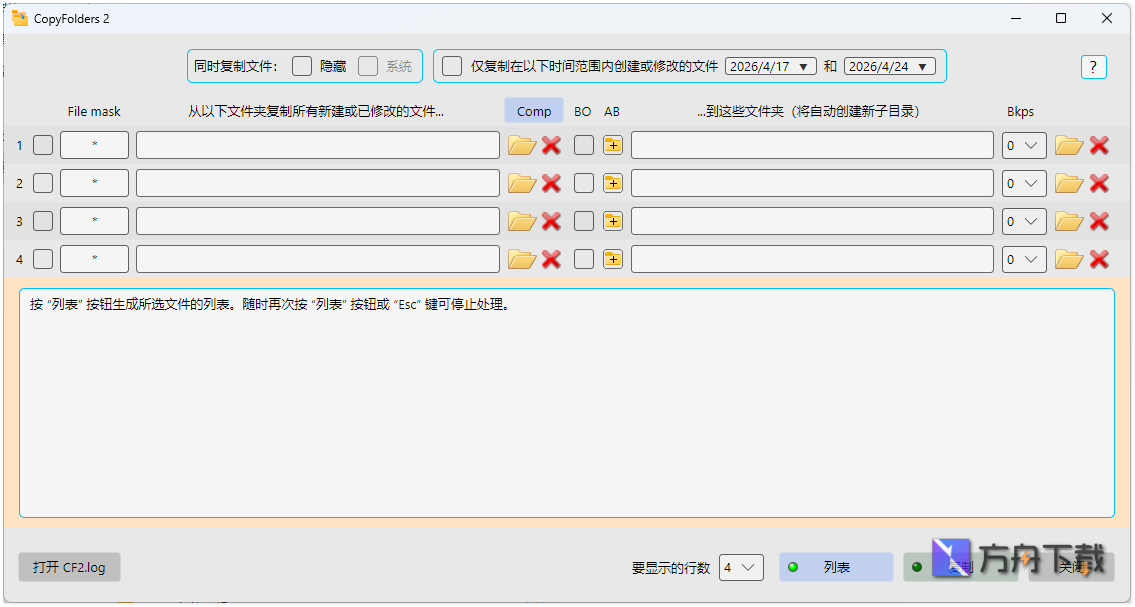Open destination folder browser for row 3
Screen dimensions: 1135x607
pyautogui.click(x=1068, y=220)
